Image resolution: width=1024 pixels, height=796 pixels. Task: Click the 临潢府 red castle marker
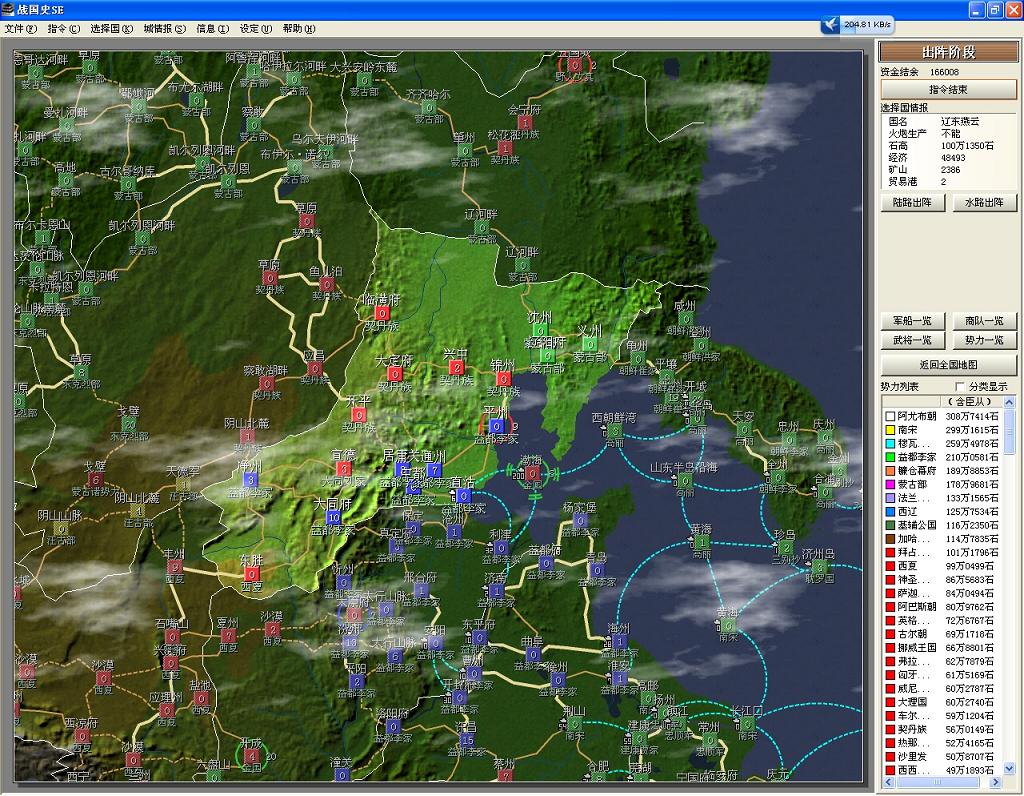(x=382, y=313)
